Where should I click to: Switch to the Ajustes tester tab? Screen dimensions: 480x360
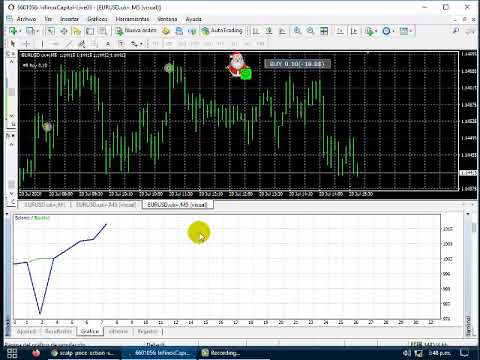26,331
